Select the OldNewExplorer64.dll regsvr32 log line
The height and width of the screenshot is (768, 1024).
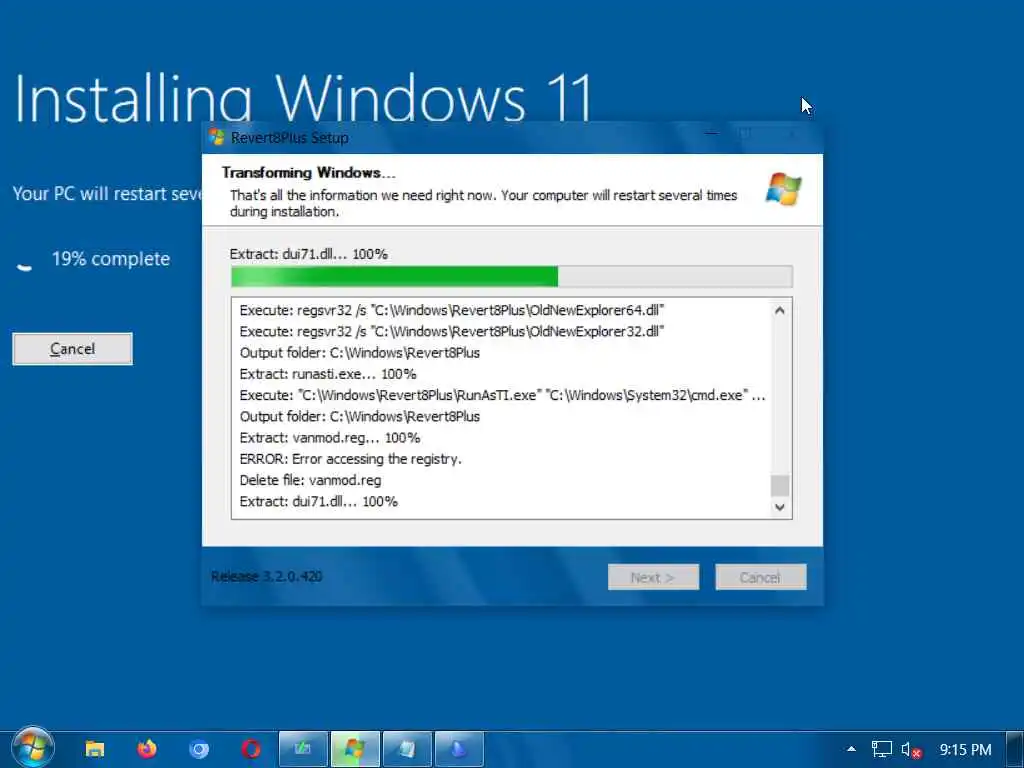pyautogui.click(x=452, y=310)
